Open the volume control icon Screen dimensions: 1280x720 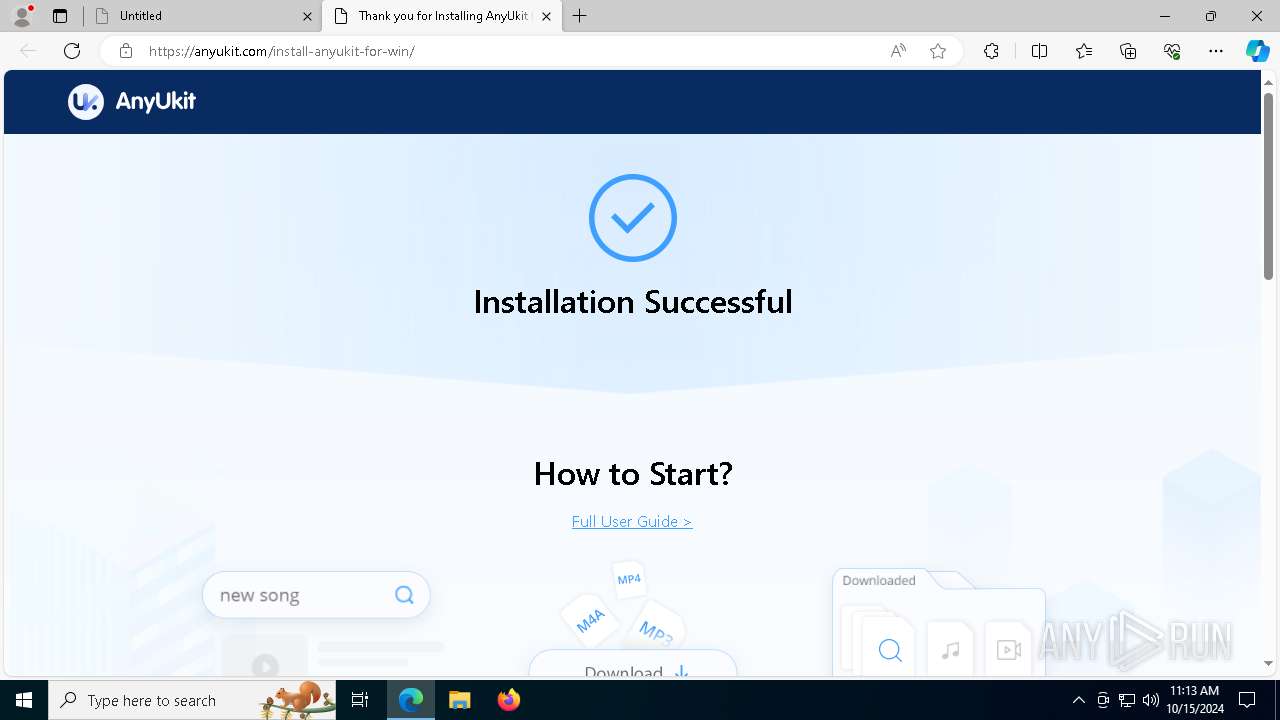coord(1151,700)
